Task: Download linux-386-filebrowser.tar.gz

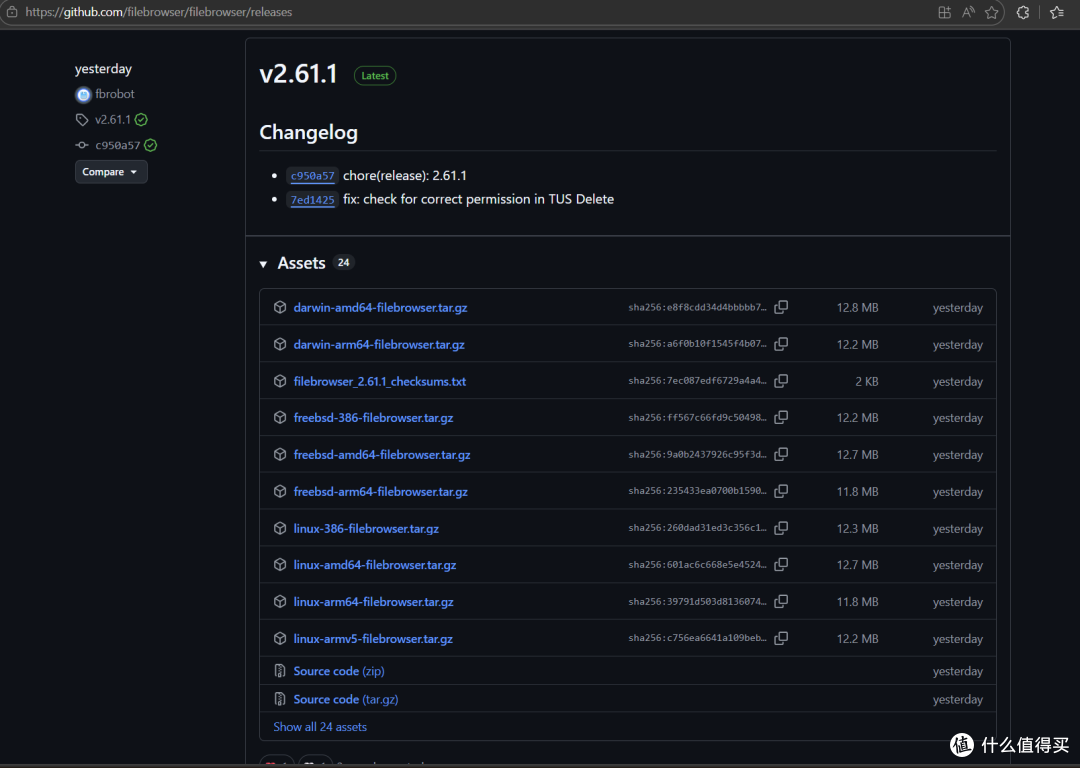Action: [366, 528]
